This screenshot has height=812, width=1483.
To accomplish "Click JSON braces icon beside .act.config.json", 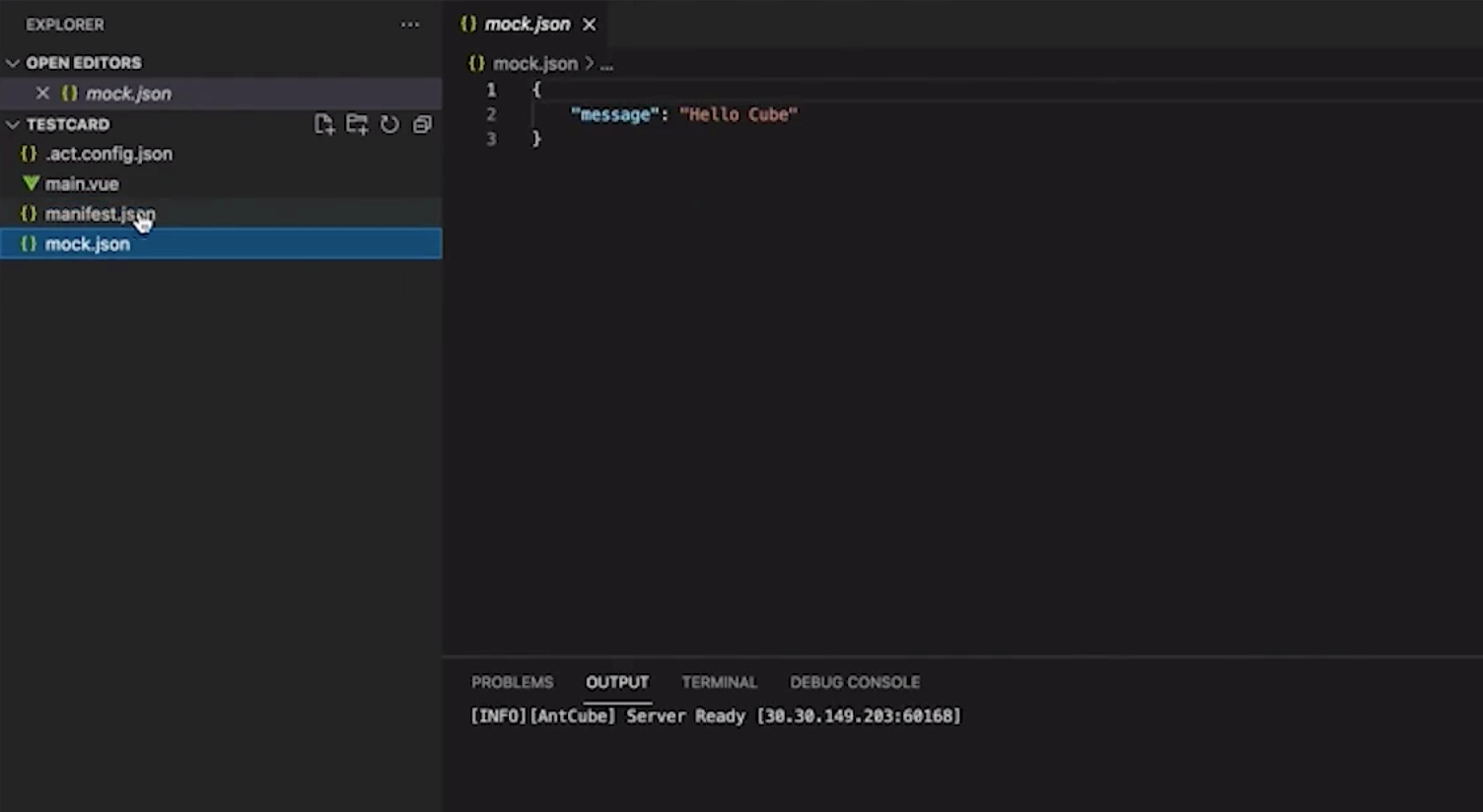I will [x=29, y=154].
